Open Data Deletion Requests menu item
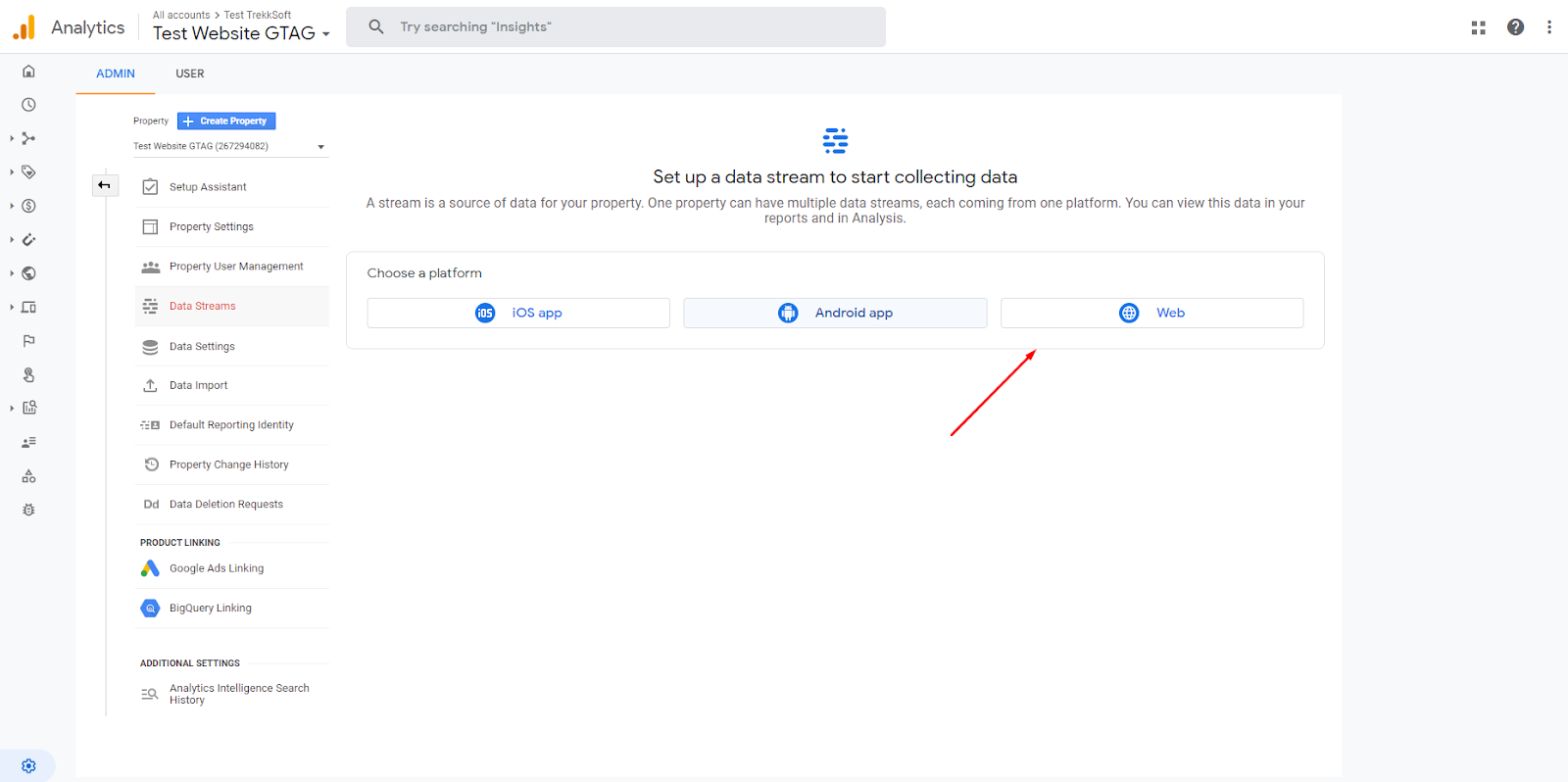 tap(232, 505)
